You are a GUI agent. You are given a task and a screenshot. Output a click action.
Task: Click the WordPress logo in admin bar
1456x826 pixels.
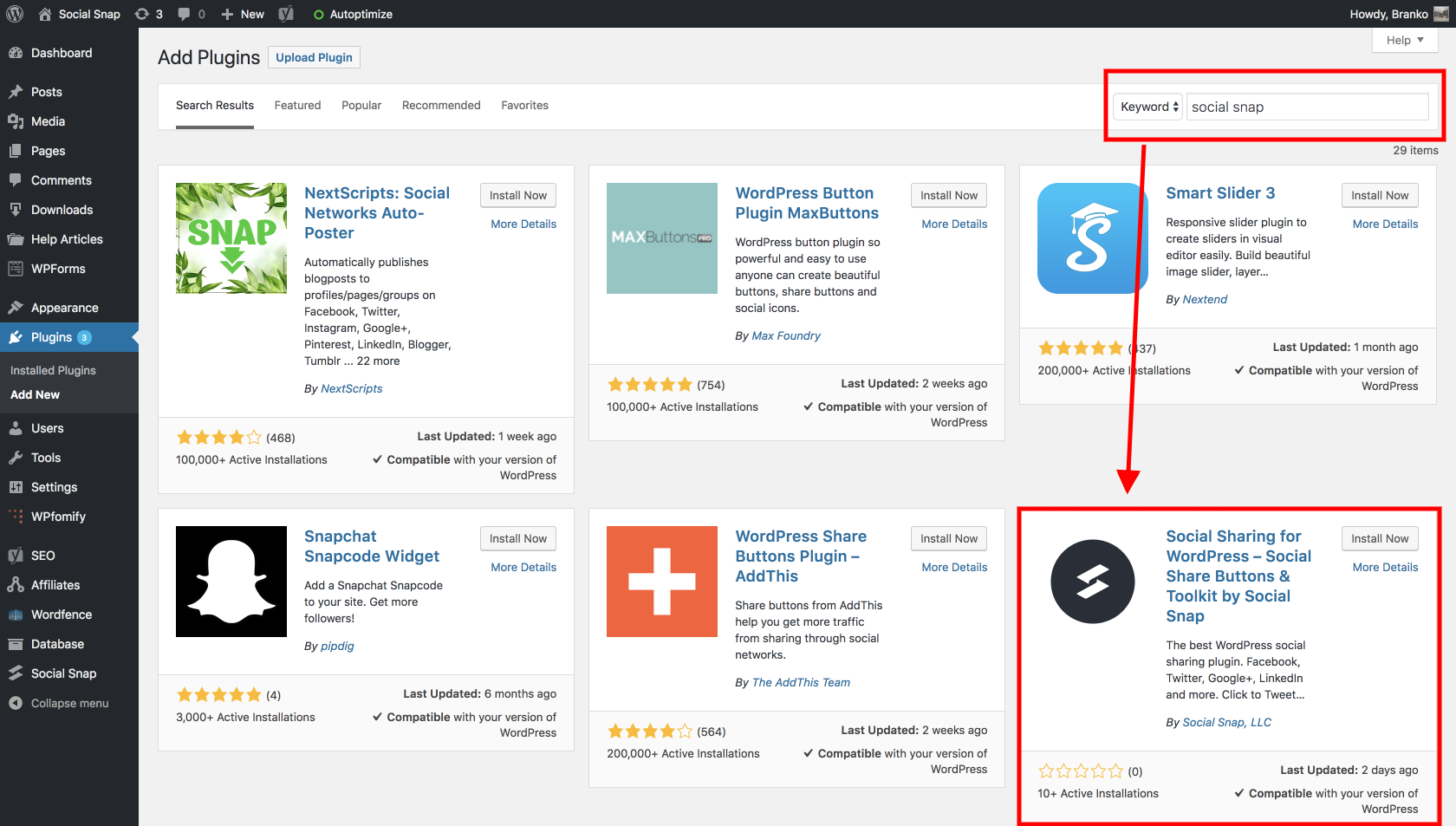coord(15,14)
